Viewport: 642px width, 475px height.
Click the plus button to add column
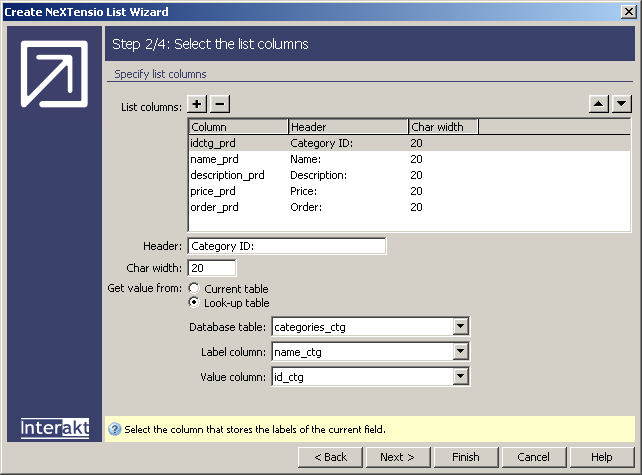pyautogui.click(x=198, y=104)
